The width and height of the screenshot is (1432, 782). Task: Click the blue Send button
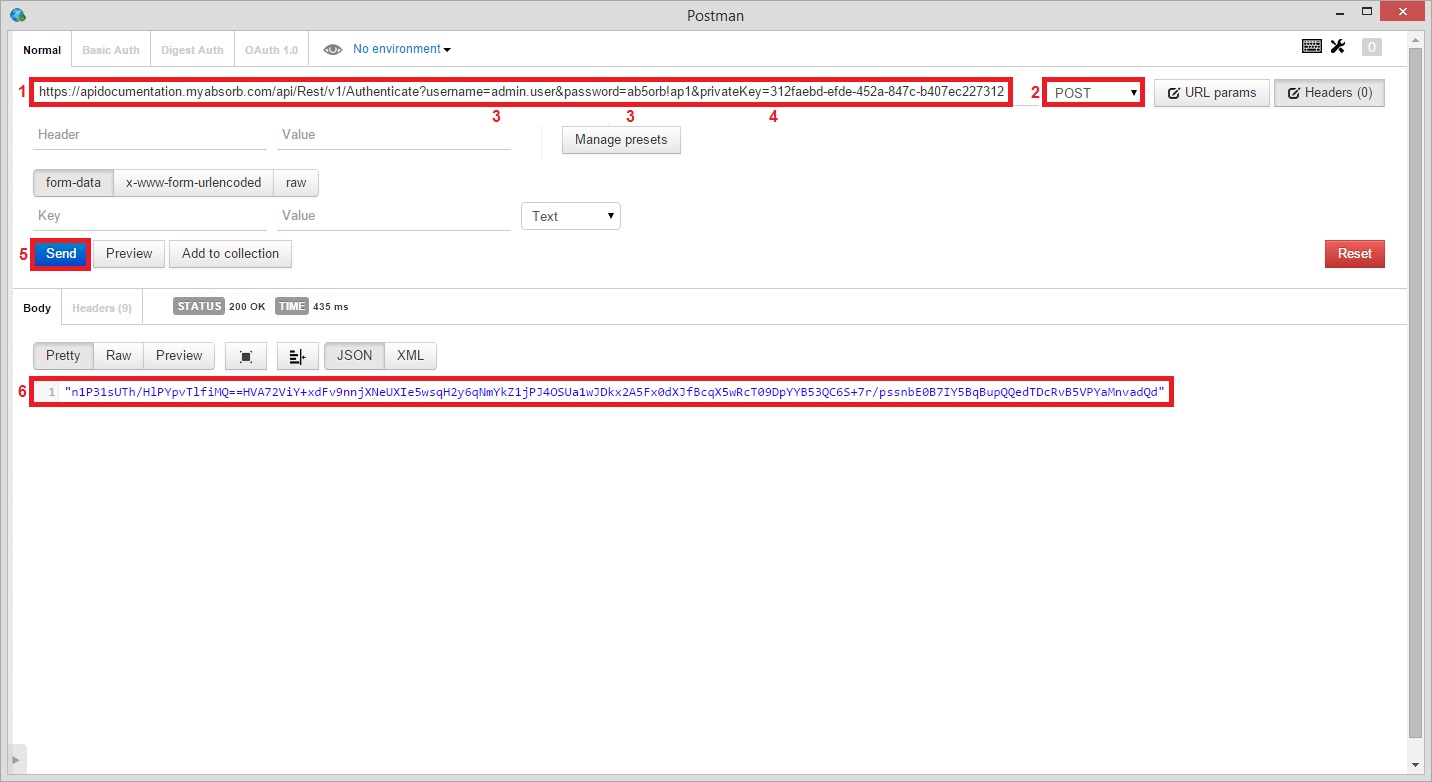click(61, 254)
